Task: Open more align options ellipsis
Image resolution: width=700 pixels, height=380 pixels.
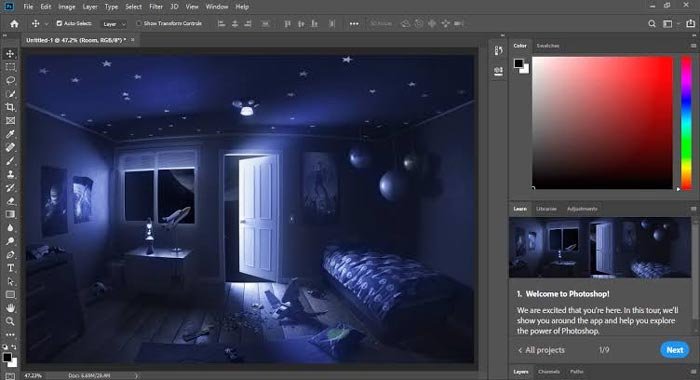Action: [x=354, y=24]
